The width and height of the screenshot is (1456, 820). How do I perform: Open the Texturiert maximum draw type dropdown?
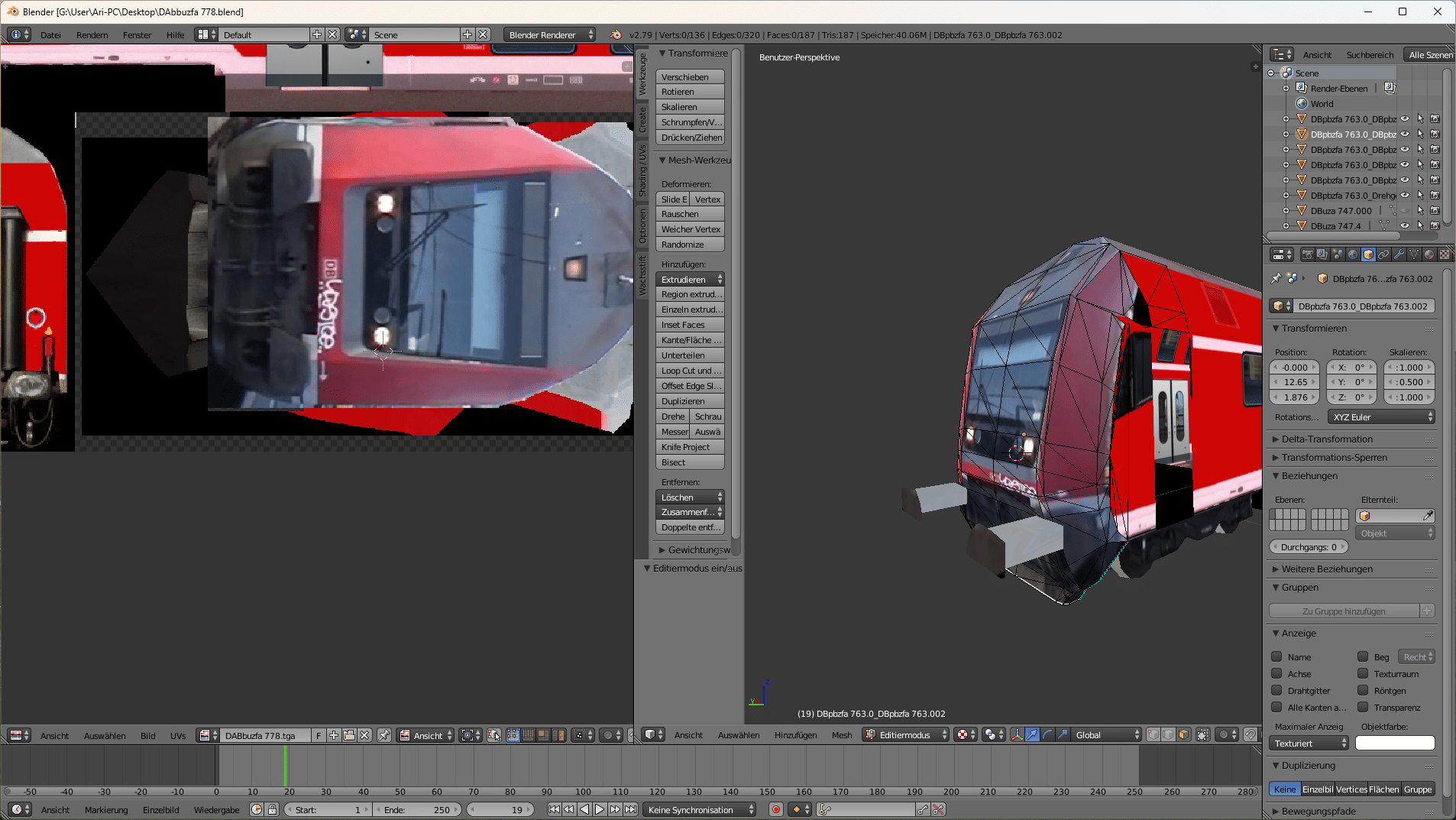[x=1310, y=744]
